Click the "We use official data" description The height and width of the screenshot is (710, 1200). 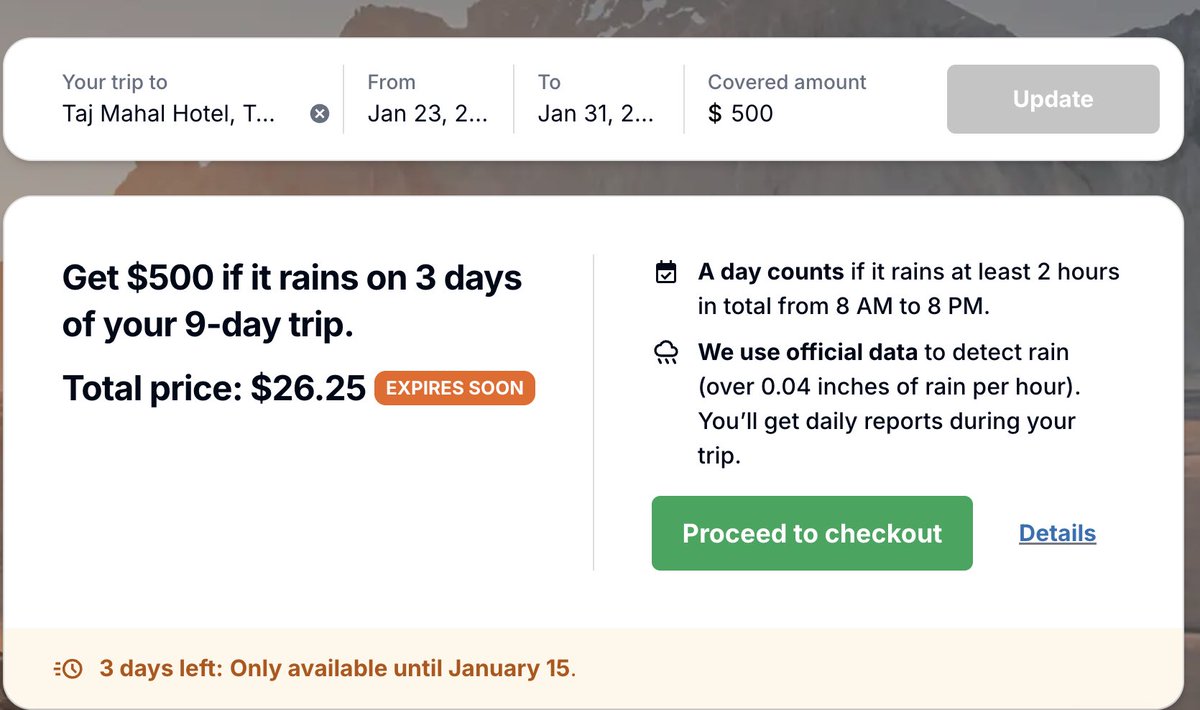[886, 404]
